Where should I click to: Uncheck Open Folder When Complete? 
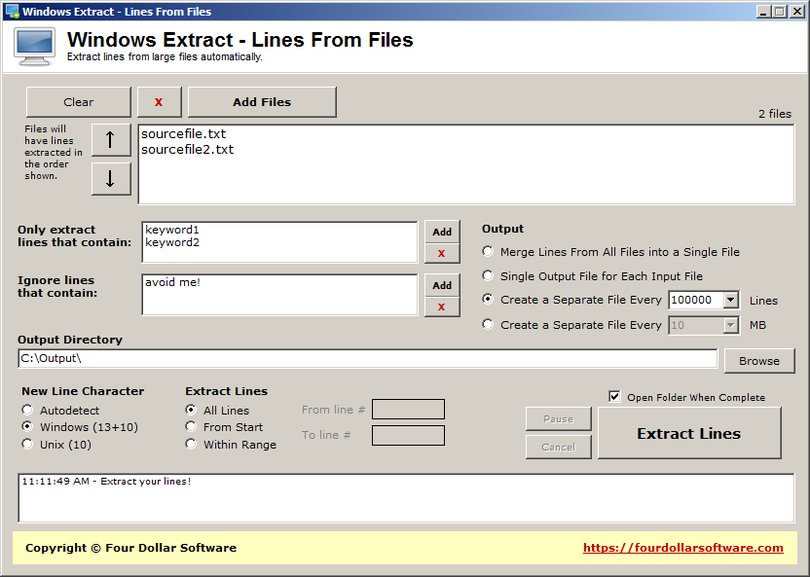coord(613,396)
